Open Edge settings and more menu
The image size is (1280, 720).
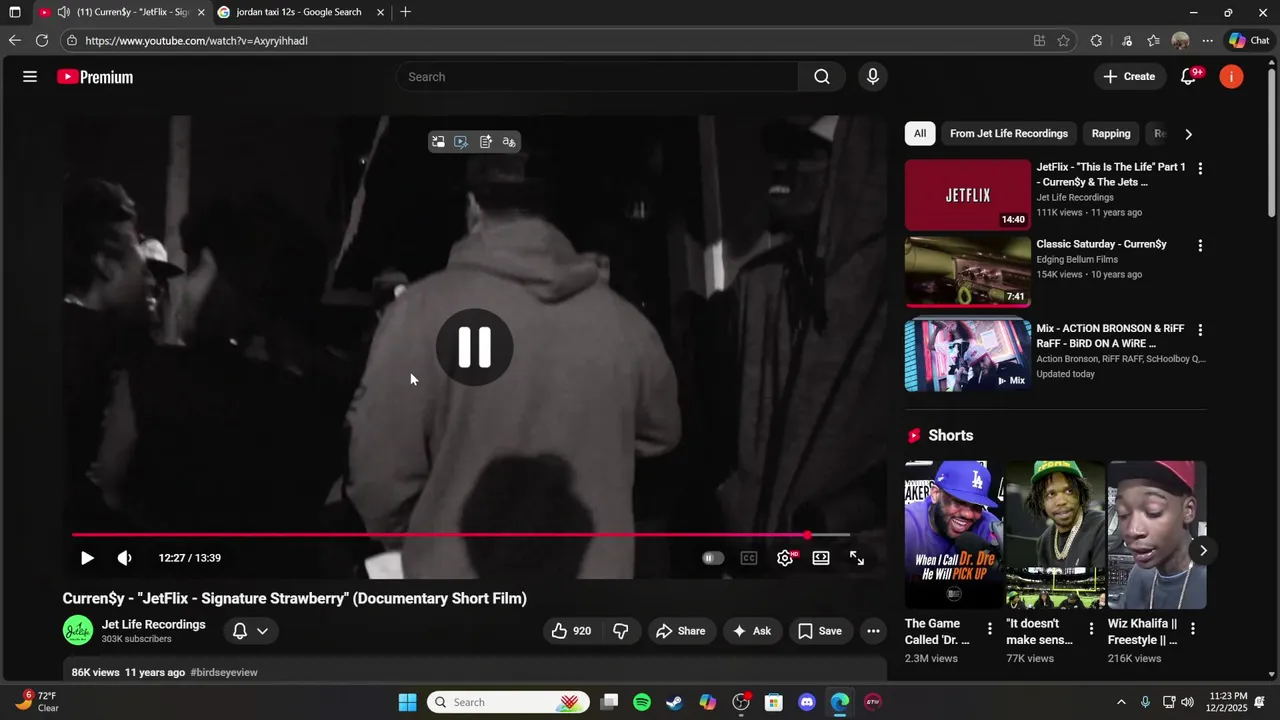1208,41
